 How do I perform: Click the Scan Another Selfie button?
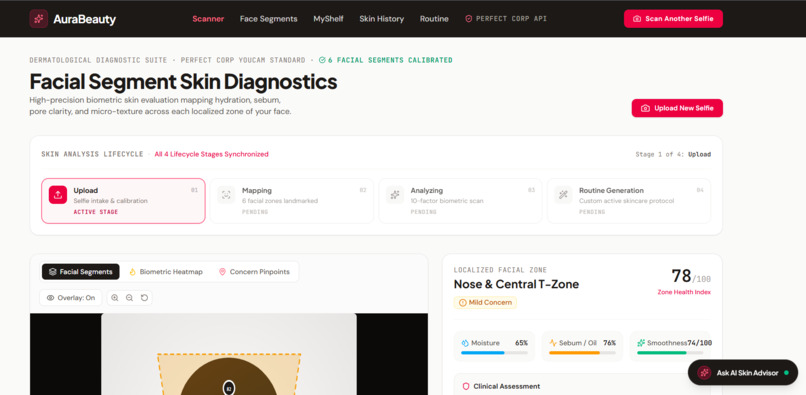673,19
